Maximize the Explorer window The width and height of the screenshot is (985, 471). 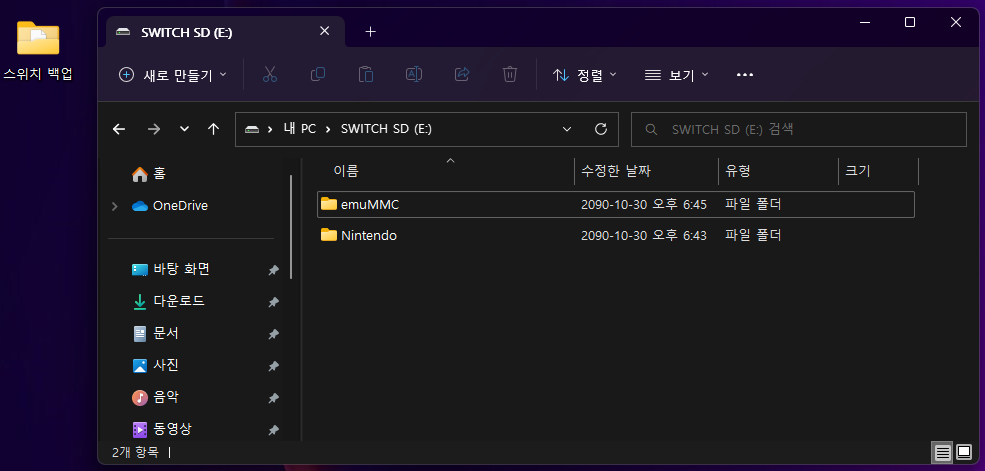(910, 23)
